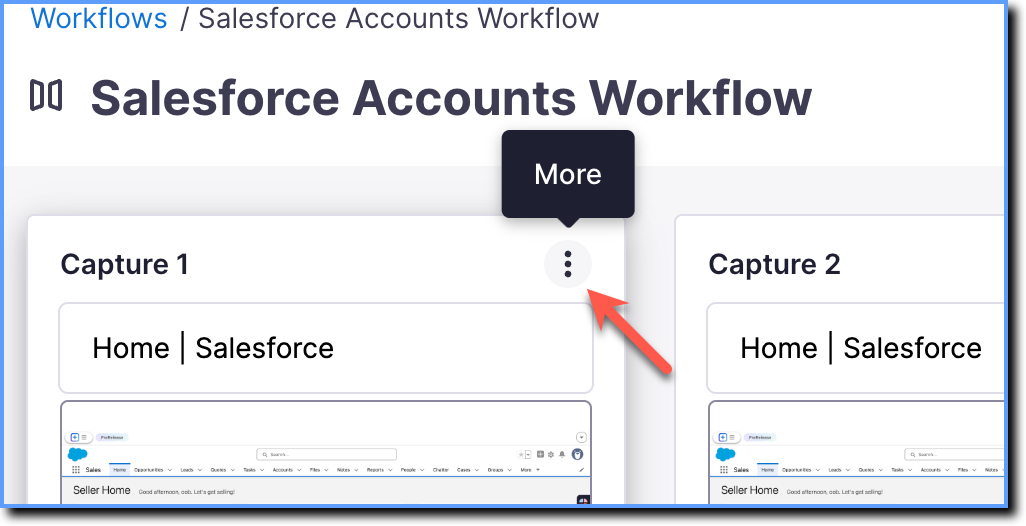Screen dimensions: 1026x526
Task: Open the More options menu on Capture 1
Action: (567, 264)
